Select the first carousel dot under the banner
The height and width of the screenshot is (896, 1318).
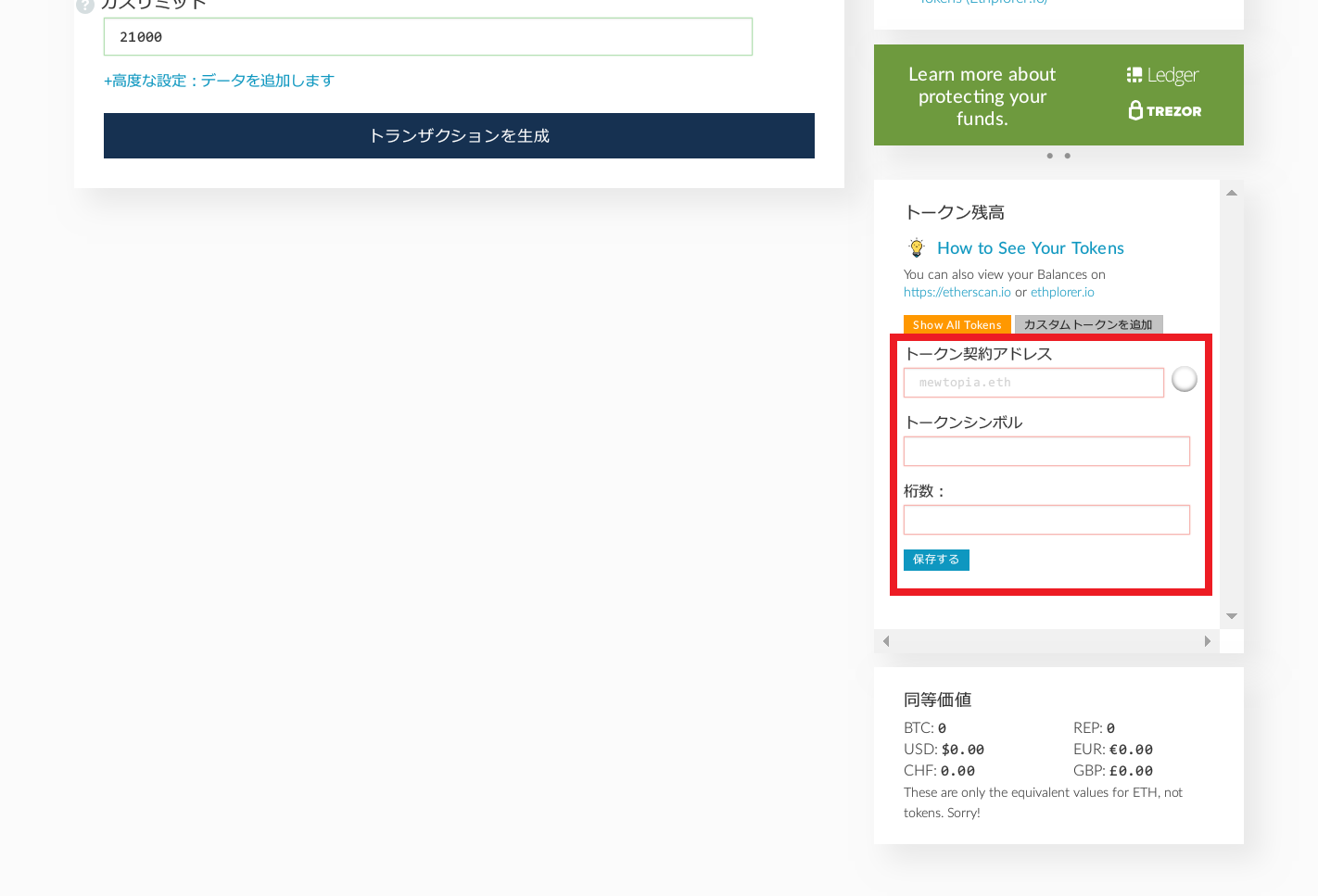(1049, 156)
